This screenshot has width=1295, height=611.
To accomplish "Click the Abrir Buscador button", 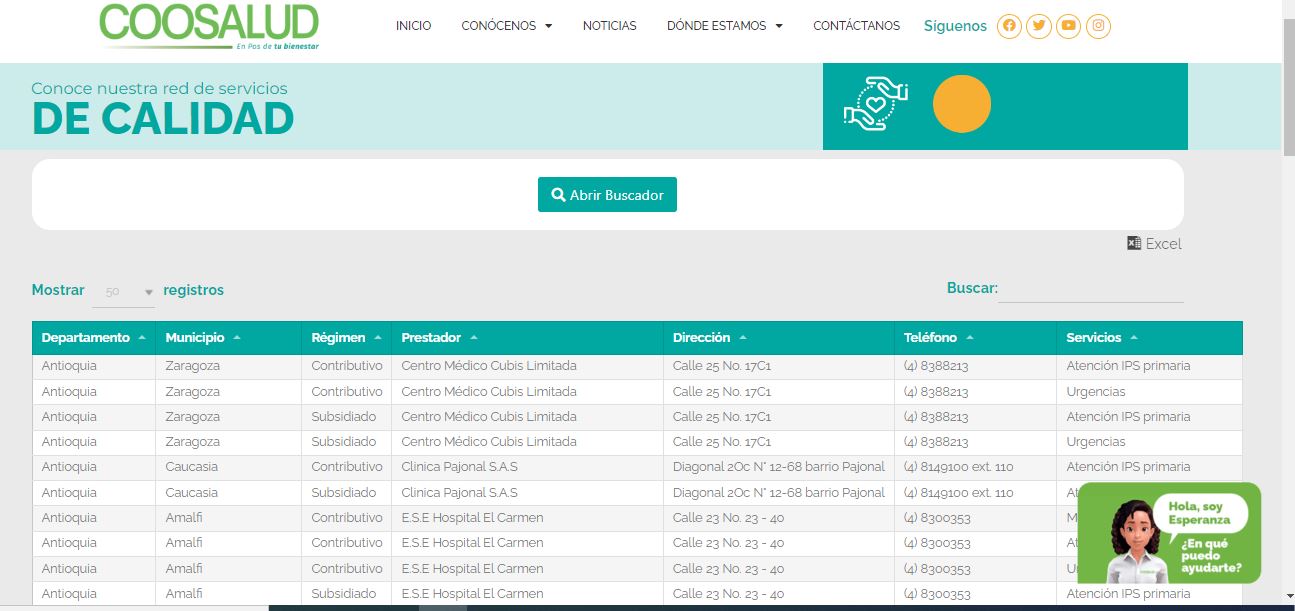I will pyautogui.click(x=607, y=195).
